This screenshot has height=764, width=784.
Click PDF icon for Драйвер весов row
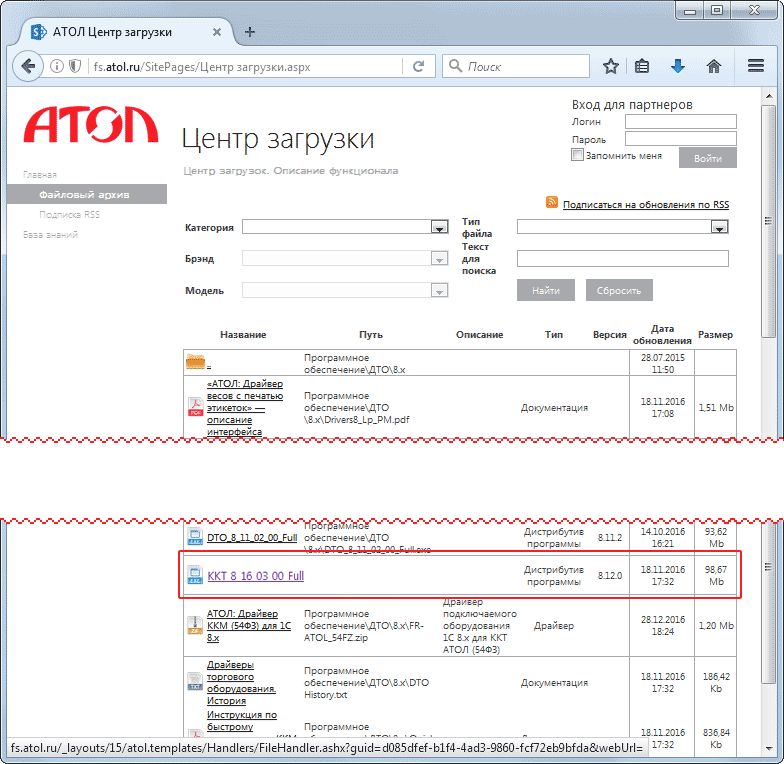(195, 406)
